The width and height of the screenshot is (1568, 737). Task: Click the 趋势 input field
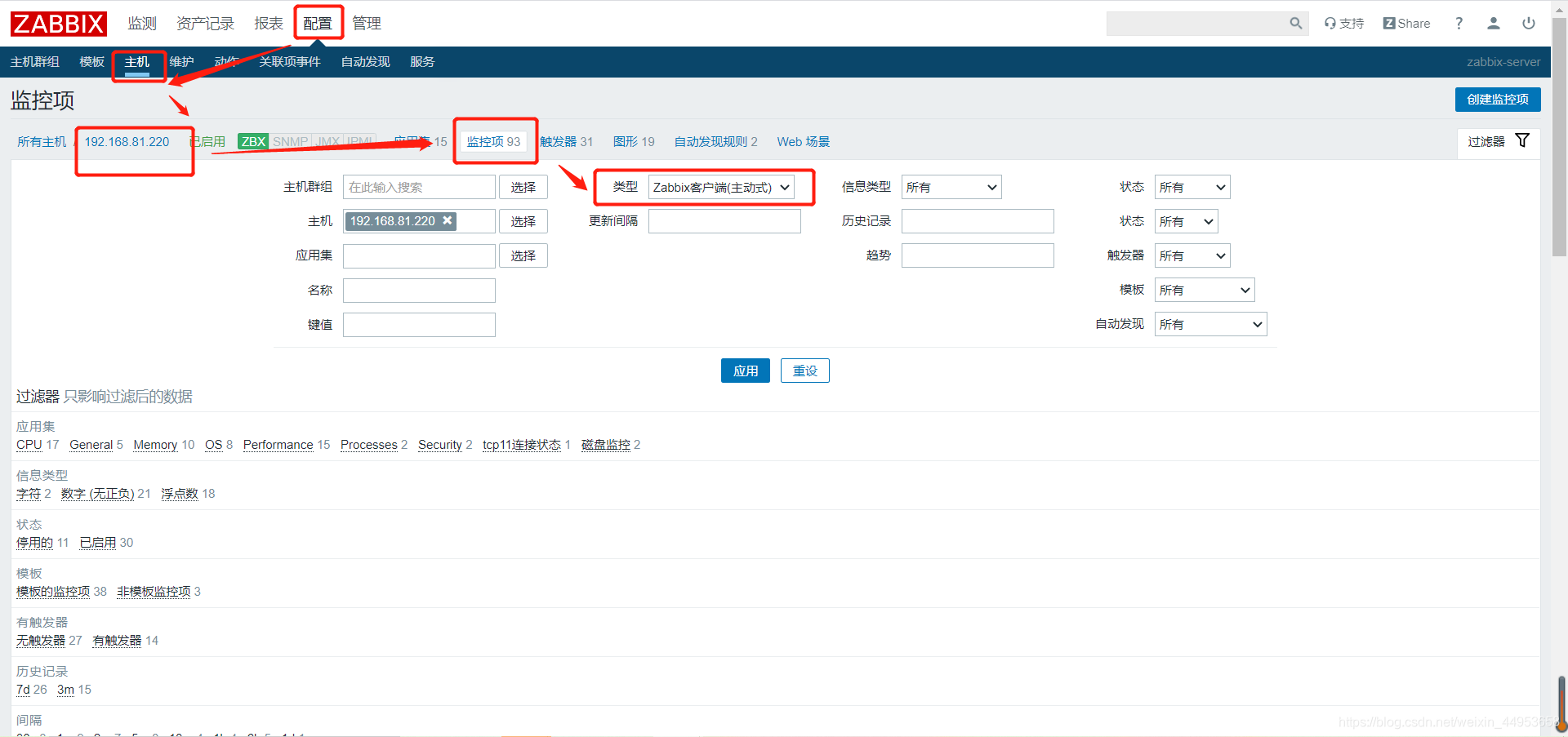(978, 255)
